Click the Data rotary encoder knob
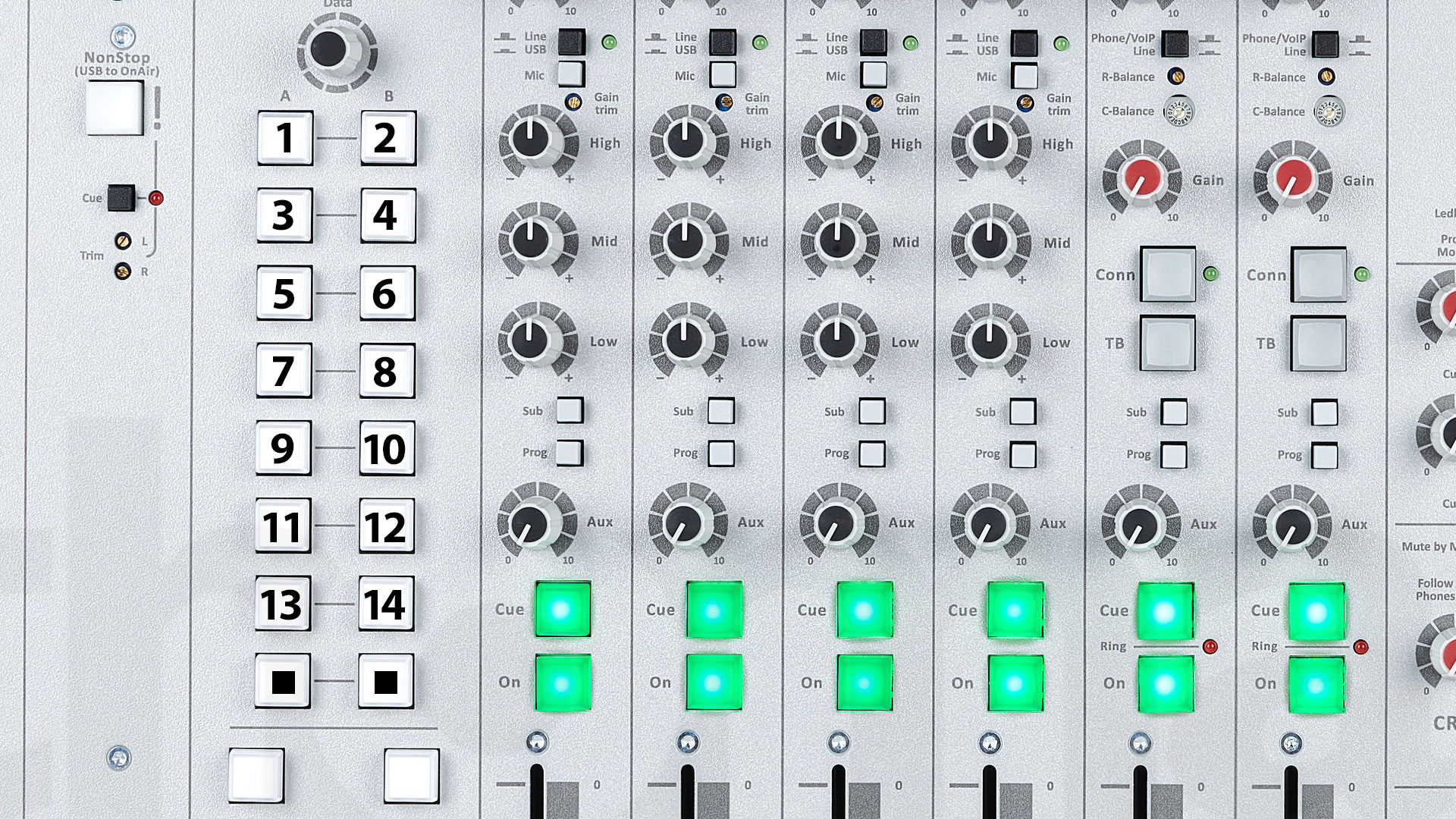The height and width of the screenshot is (819, 1456). [330, 48]
